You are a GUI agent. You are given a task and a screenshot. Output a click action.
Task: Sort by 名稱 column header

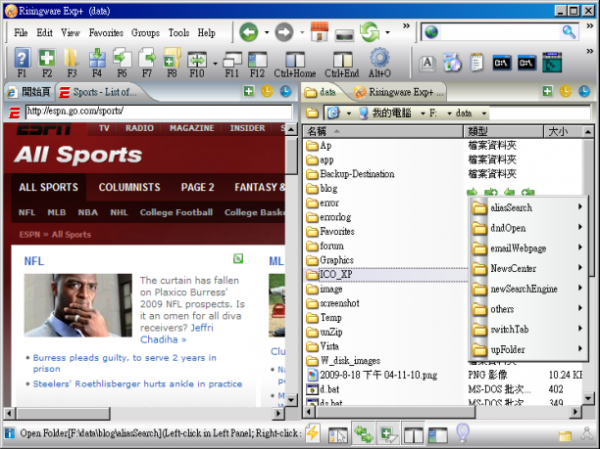click(383, 132)
